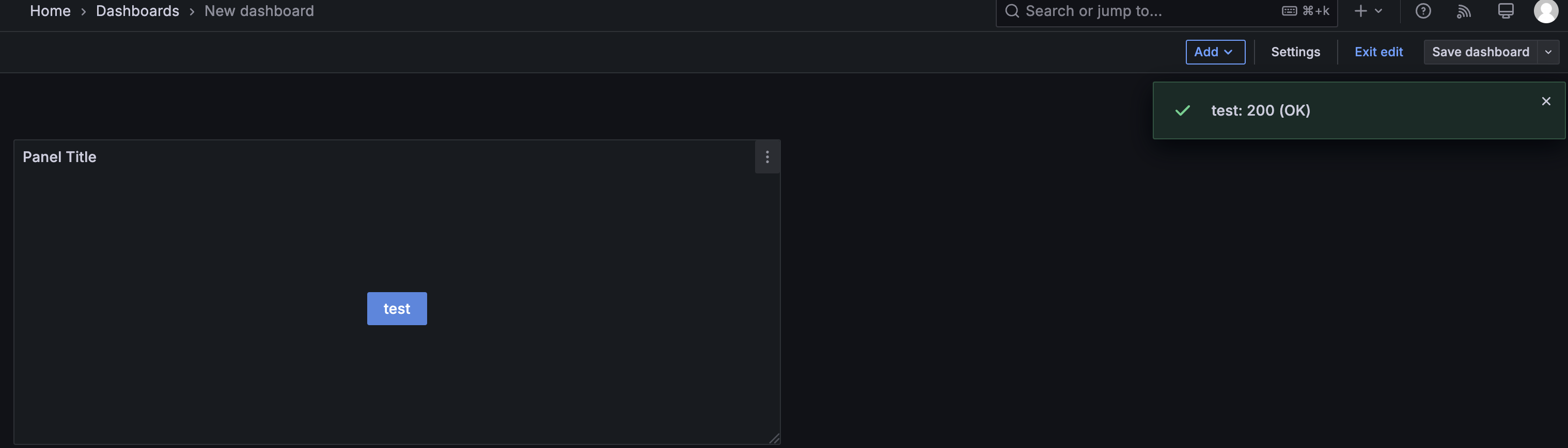Click the blue test button
The image size is (1568, 448).
click(x=396, y=309)
